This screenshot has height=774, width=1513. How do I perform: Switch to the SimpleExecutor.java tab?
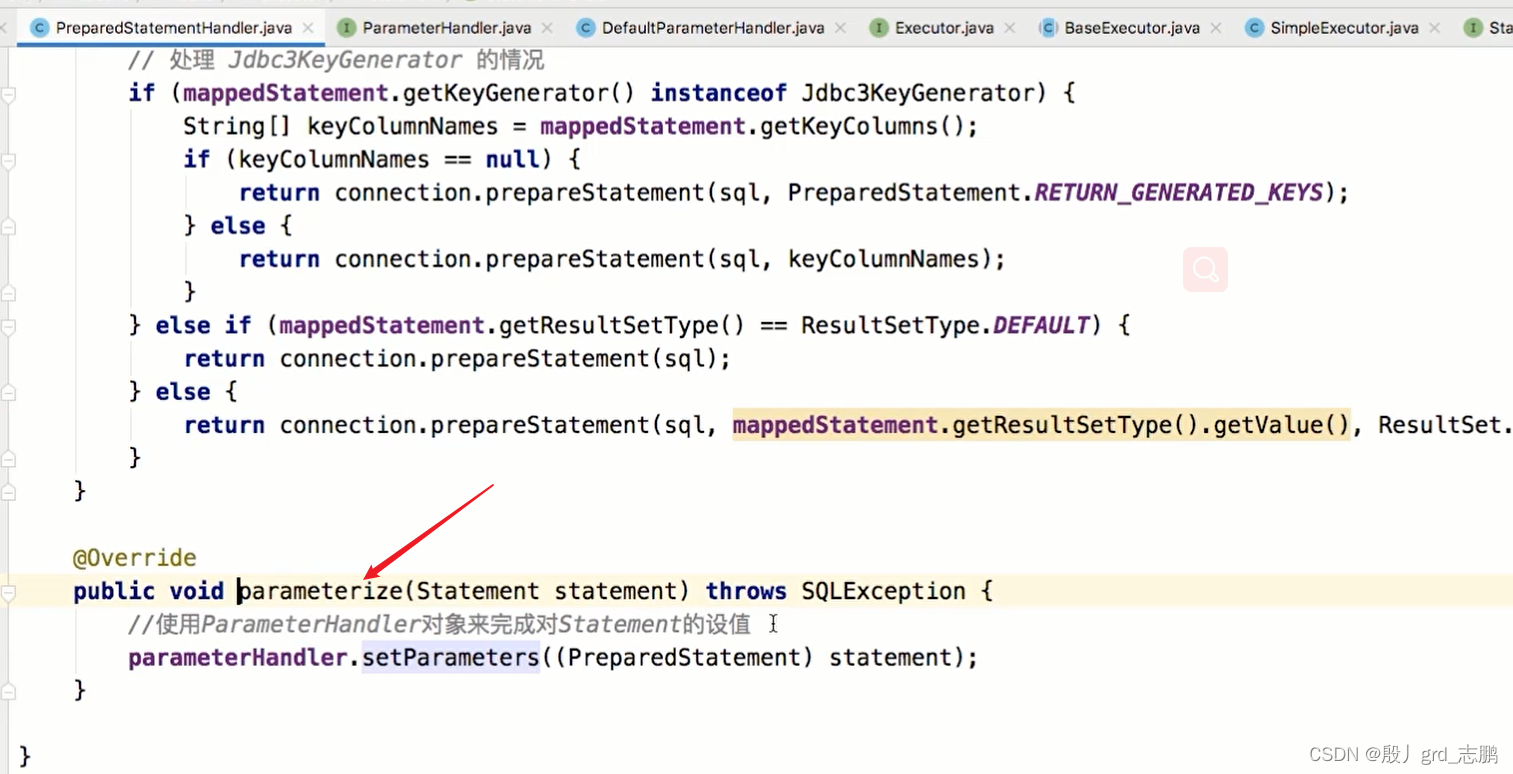[x=1344, y=28]
